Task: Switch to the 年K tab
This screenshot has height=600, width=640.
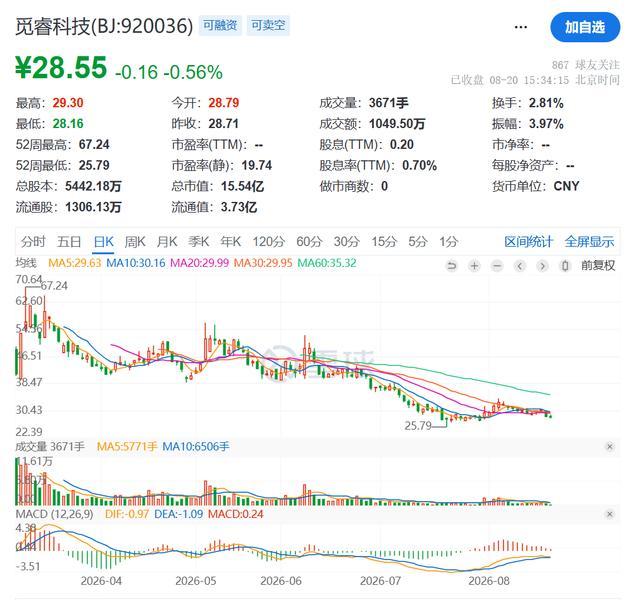Action: point(231,242)
